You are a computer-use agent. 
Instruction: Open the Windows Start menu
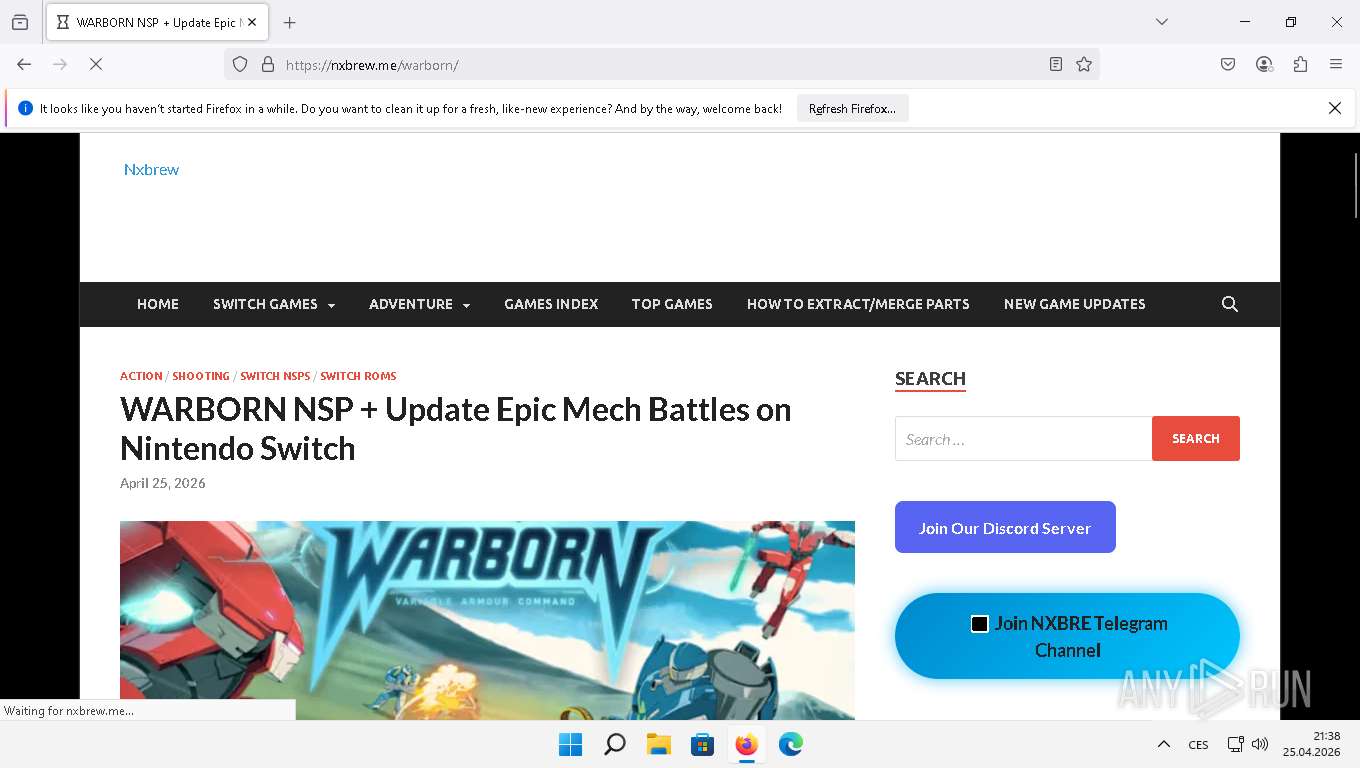click(x=571, y=744)
